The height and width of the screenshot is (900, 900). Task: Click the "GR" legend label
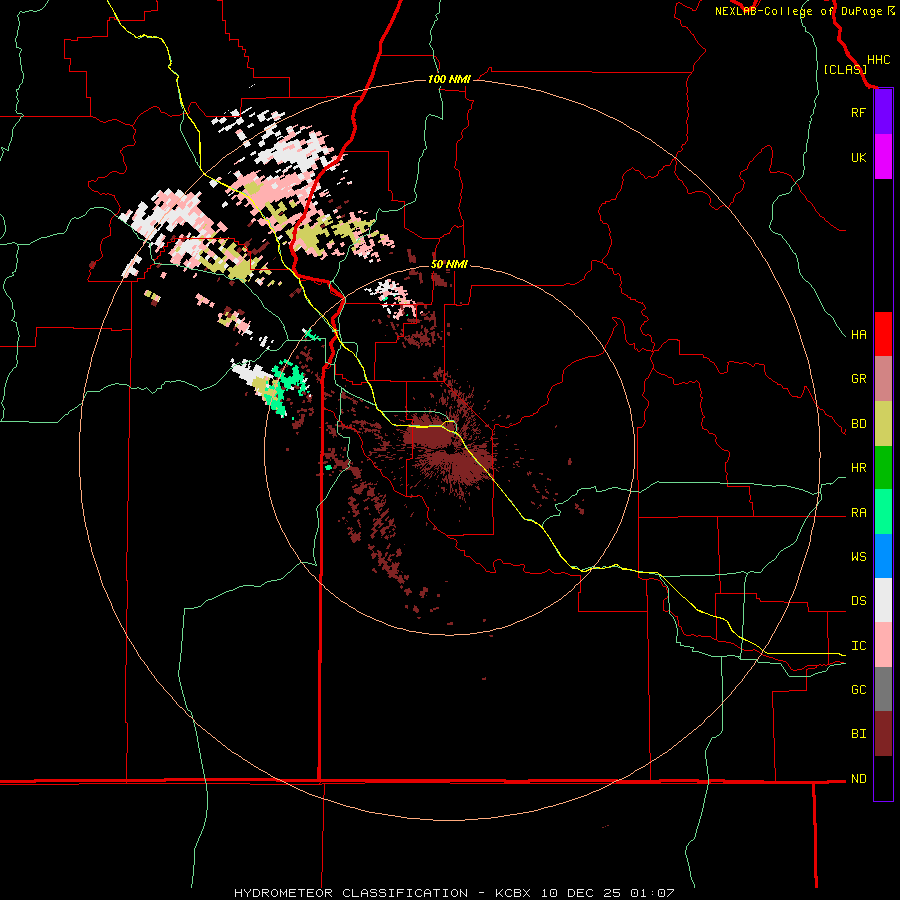click(x=858, y=379)
